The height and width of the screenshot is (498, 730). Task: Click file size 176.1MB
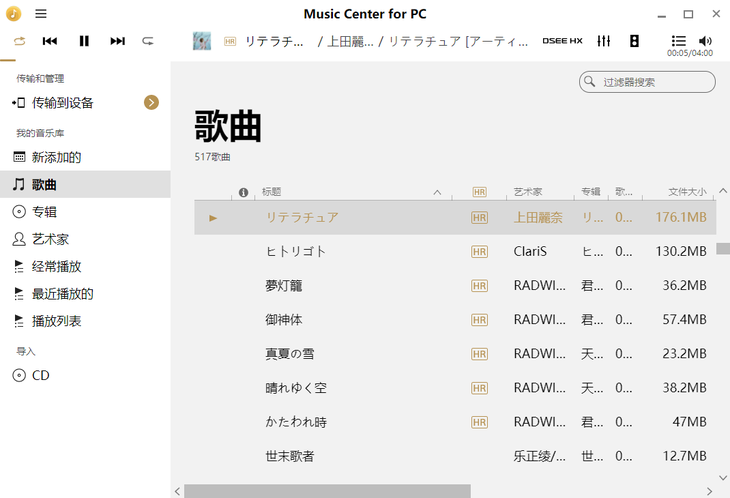[x=681, y=217]
